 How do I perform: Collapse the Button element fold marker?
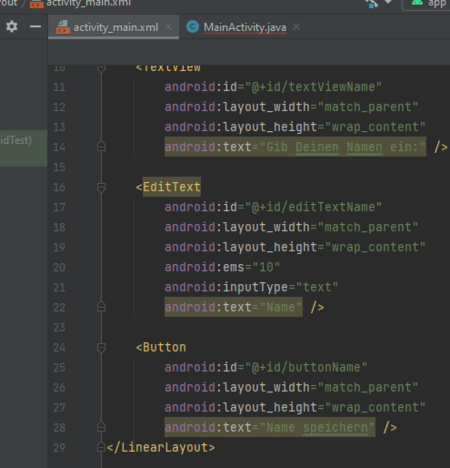tap(101, 348)
